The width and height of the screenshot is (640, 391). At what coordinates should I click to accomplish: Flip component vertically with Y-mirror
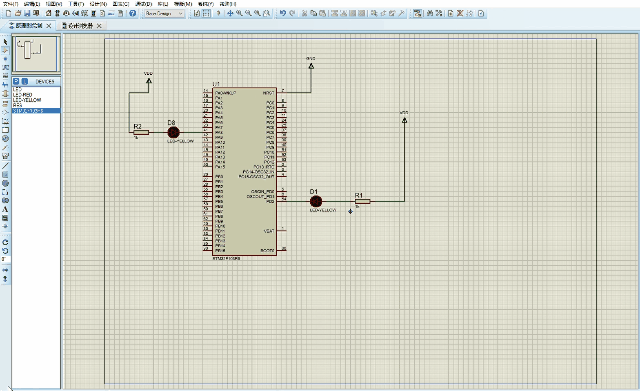tap(5, 279)
